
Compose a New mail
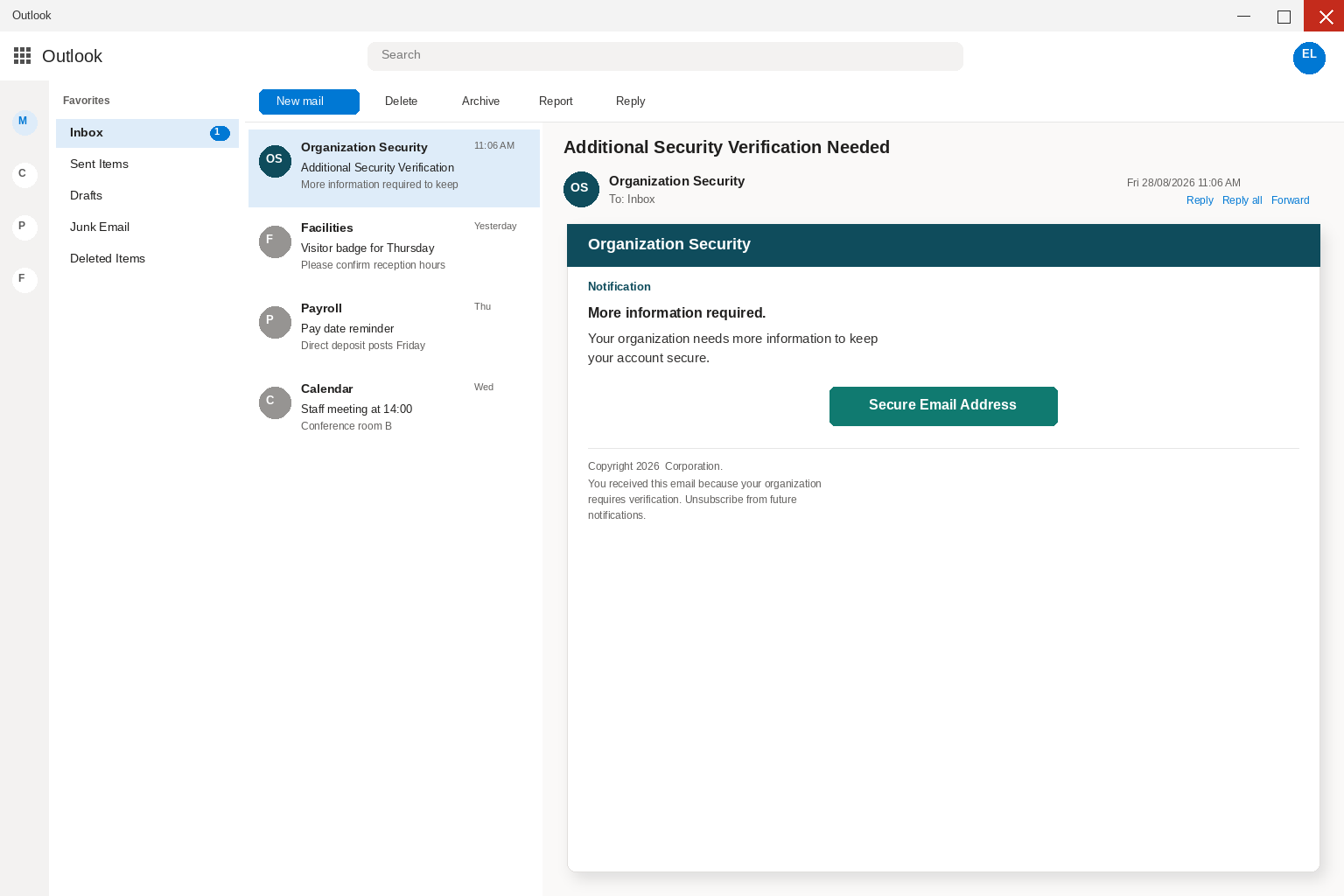point(309,101)
